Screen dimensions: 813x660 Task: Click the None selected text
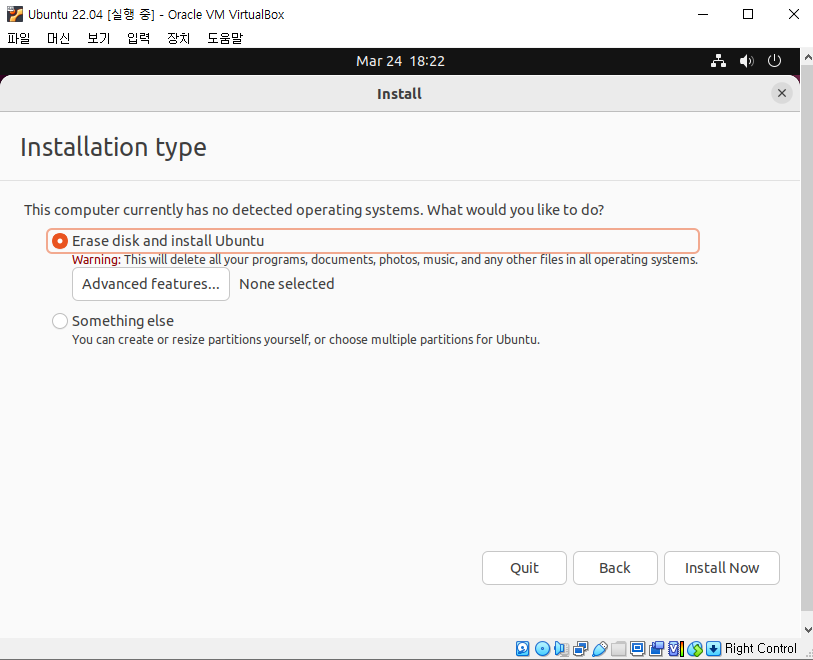pos(287,284)
